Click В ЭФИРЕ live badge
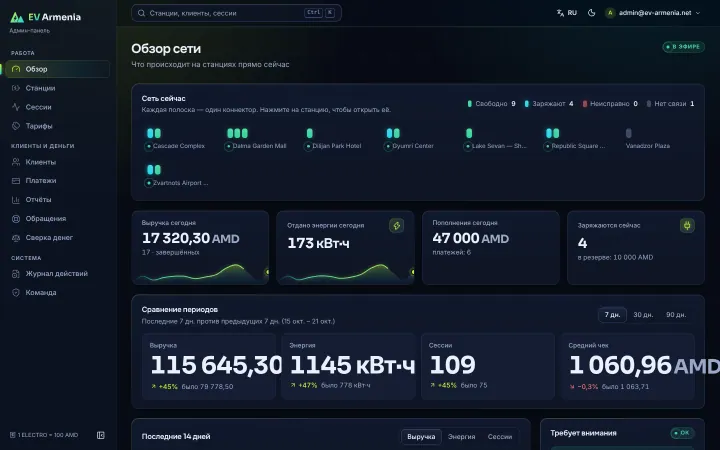This screenshot has width=720, height=450. click(x=683, y=47)
